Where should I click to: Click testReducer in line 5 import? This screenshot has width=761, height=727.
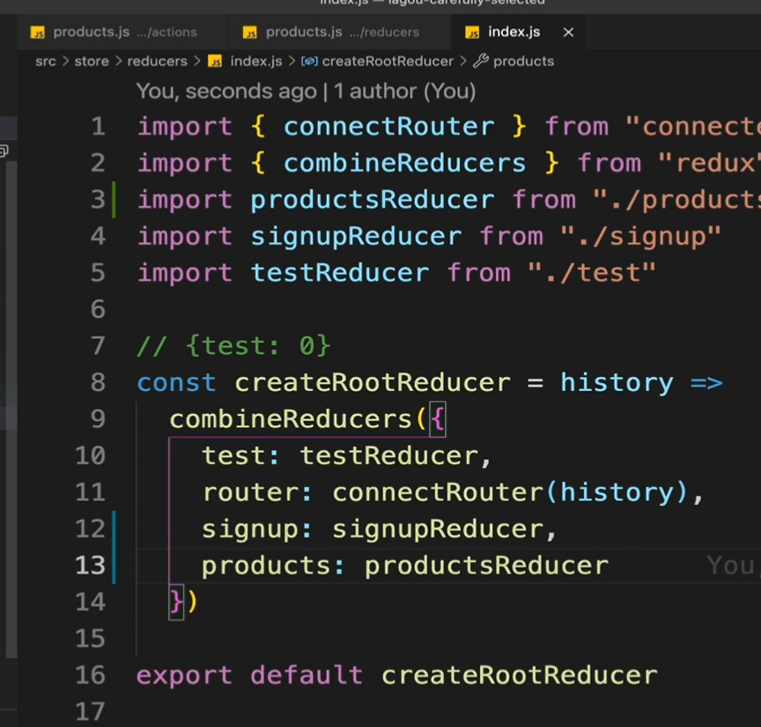click(340, 273)
